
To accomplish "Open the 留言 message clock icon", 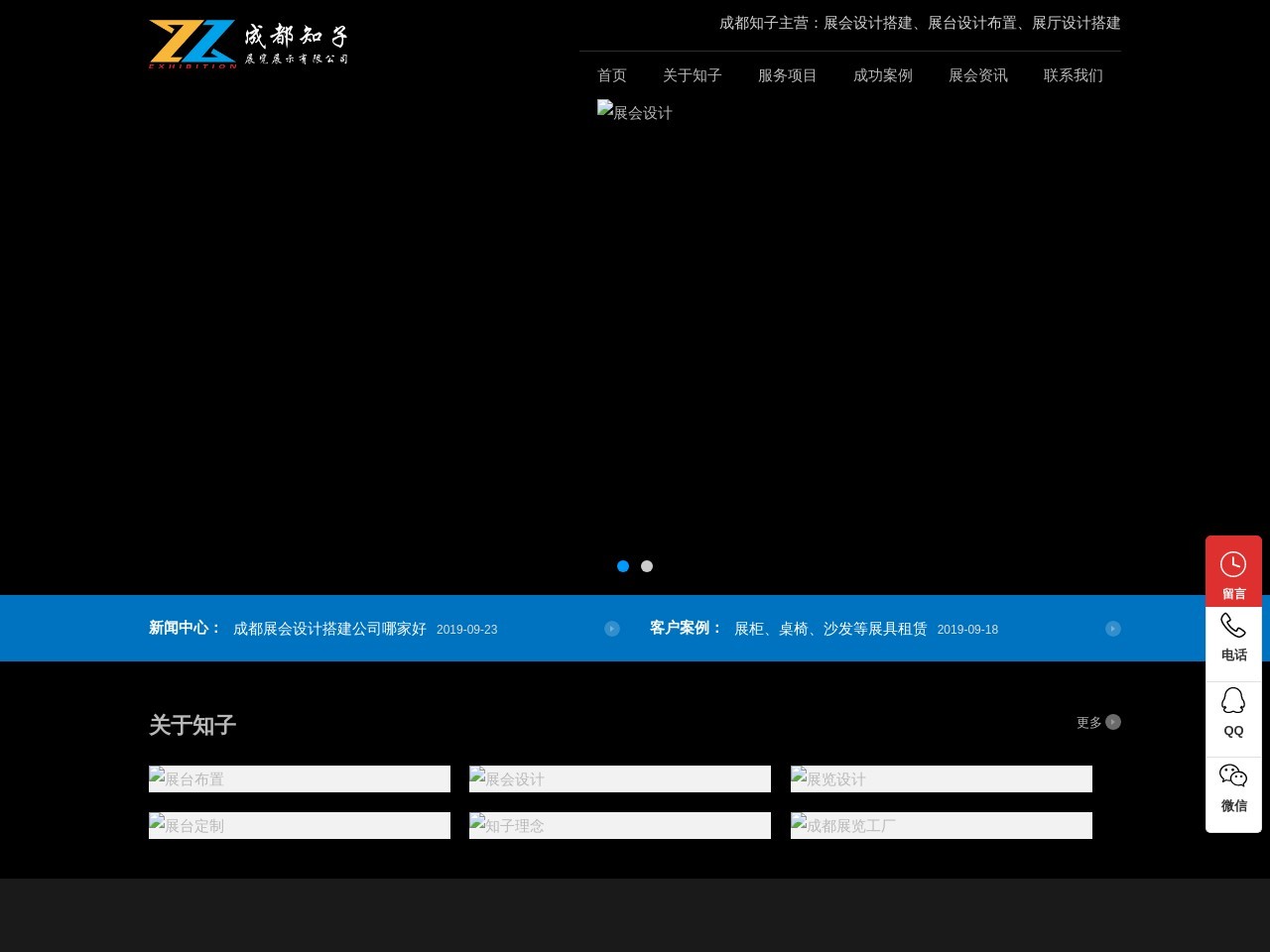I will [x=1233, y=563].
